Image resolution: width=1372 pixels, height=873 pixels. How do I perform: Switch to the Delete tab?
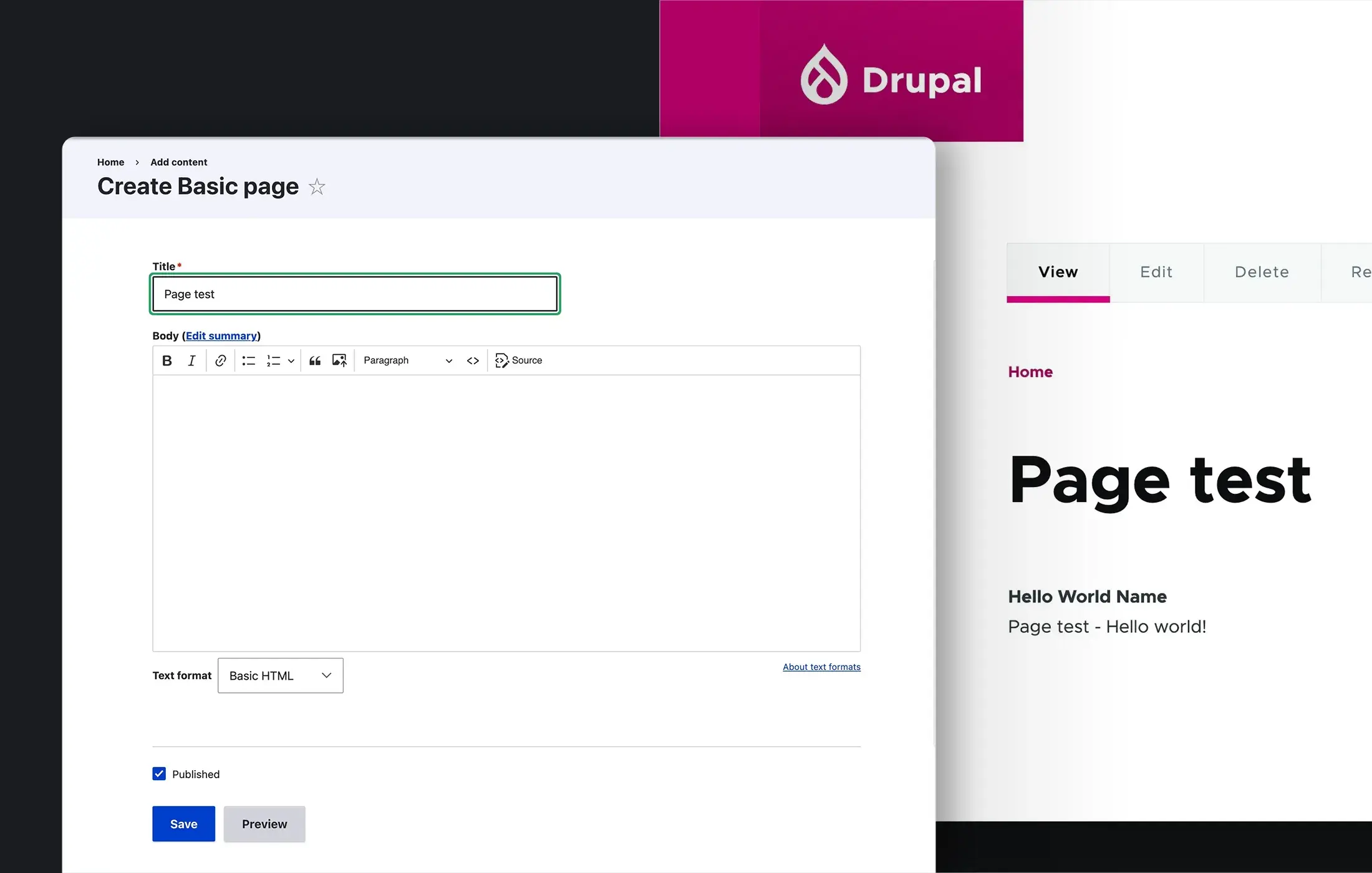(x=1262, y=272)
